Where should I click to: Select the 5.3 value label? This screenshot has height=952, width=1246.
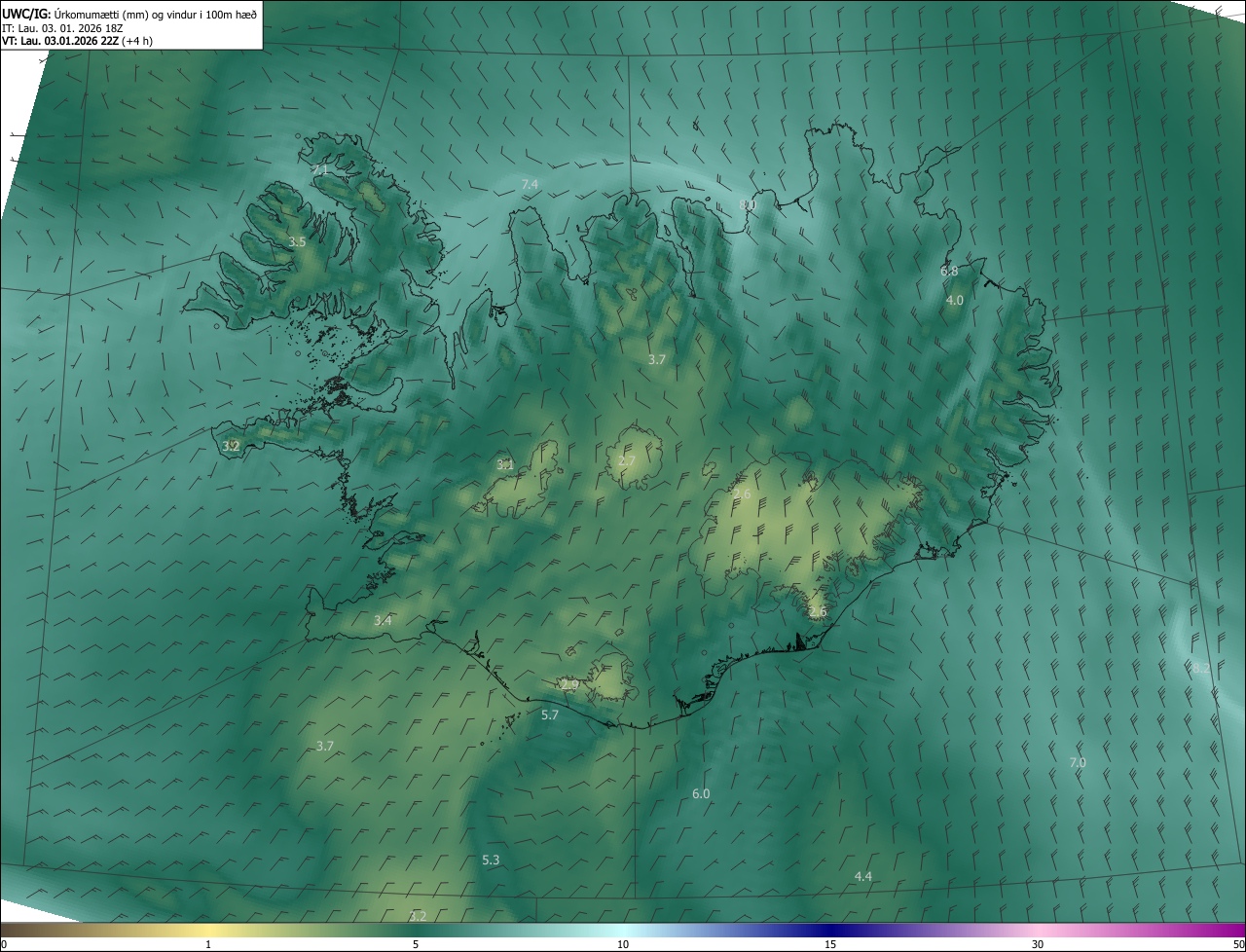click(x=491, y=860)
